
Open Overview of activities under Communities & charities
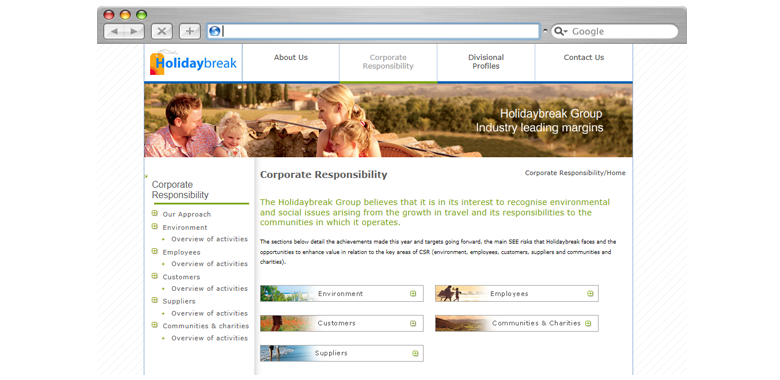coord(209,338)
